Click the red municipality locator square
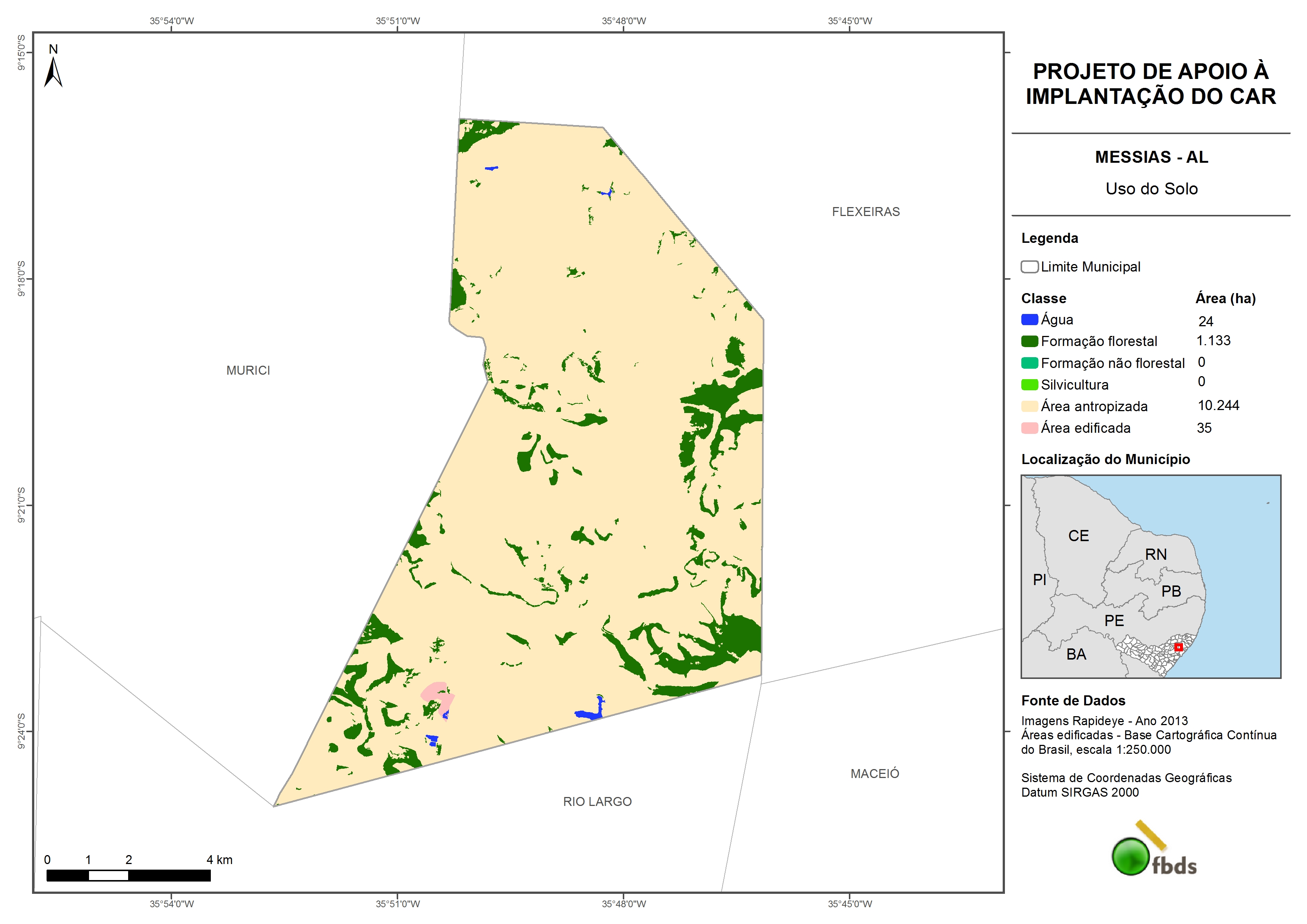 point(1178,647)
